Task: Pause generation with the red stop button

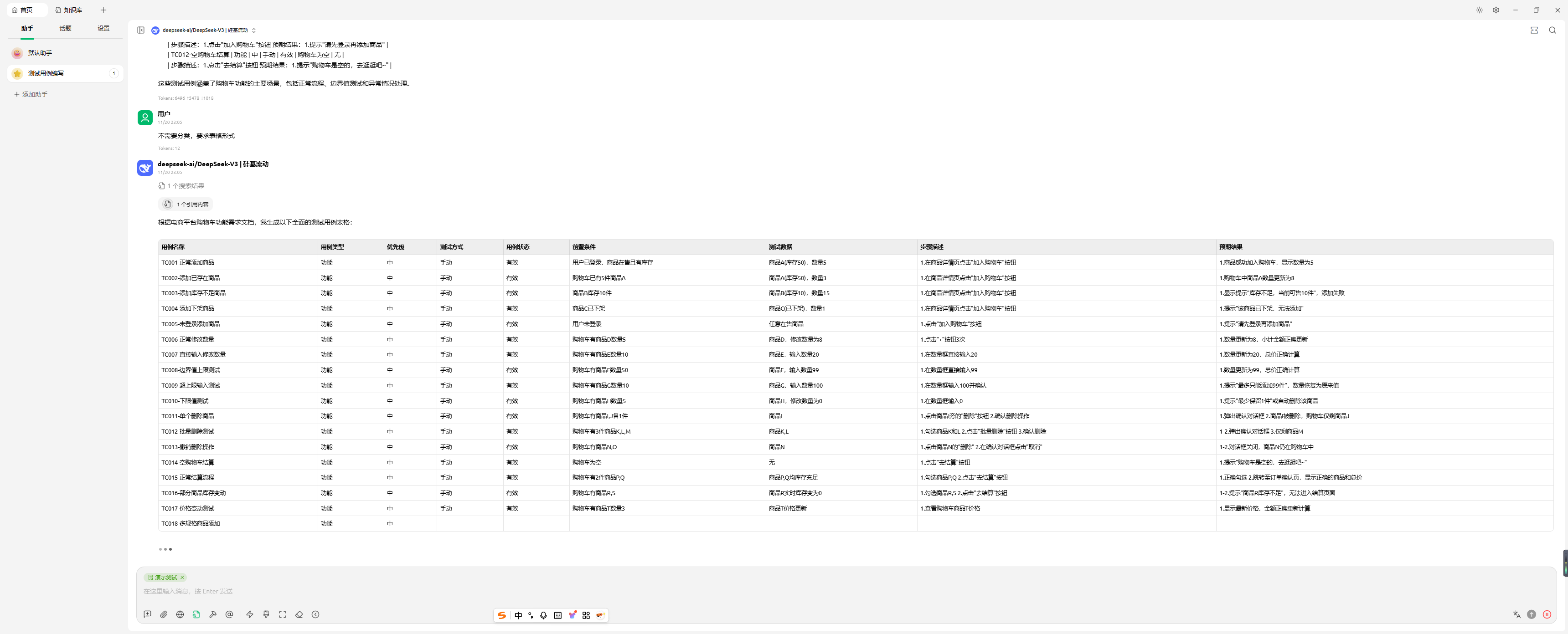Action: [1547, 614]
